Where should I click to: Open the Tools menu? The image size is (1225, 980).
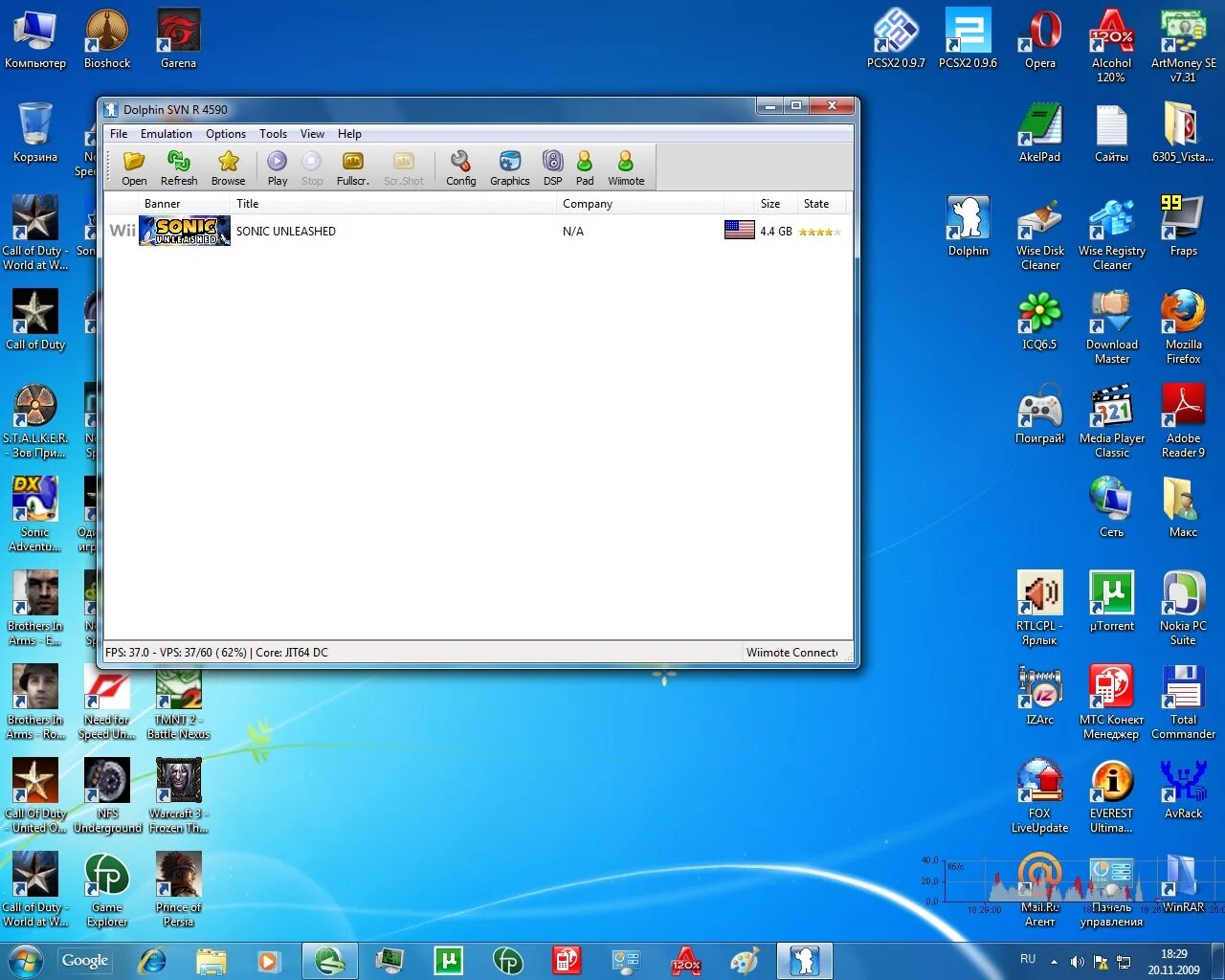pyautogui.click(x=273, y=134)
